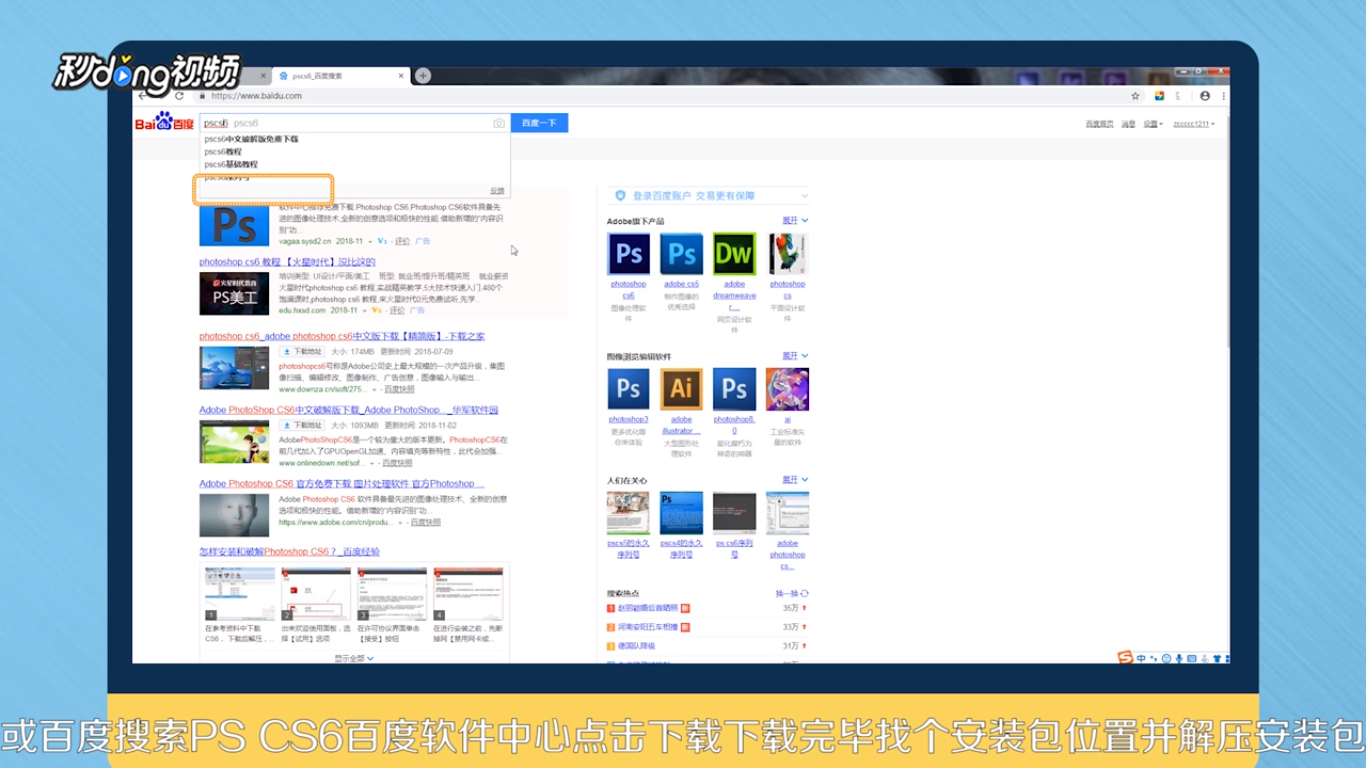Click the adobe illustrator Ai icon
This screenshot has width=1366, height=768.
coord(681,389)
